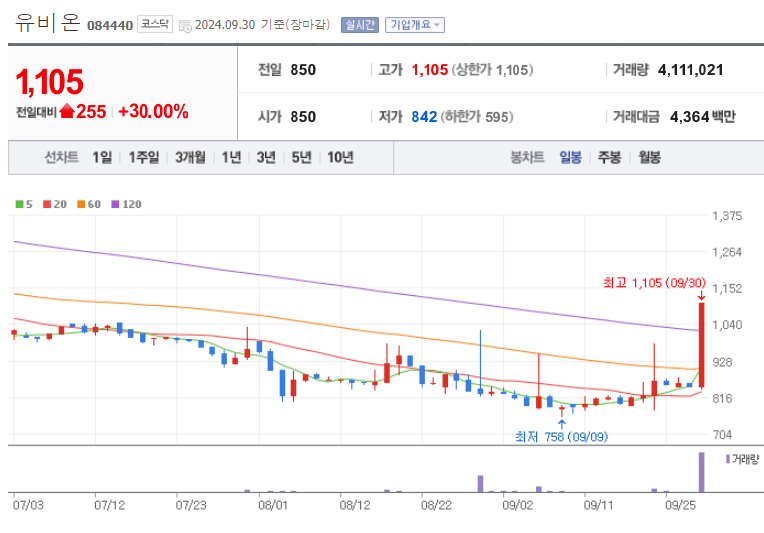The height and width of the screenshot is (533, 764).
Task: Click the red 20-day moving average swatch
Action: [47, 204]
